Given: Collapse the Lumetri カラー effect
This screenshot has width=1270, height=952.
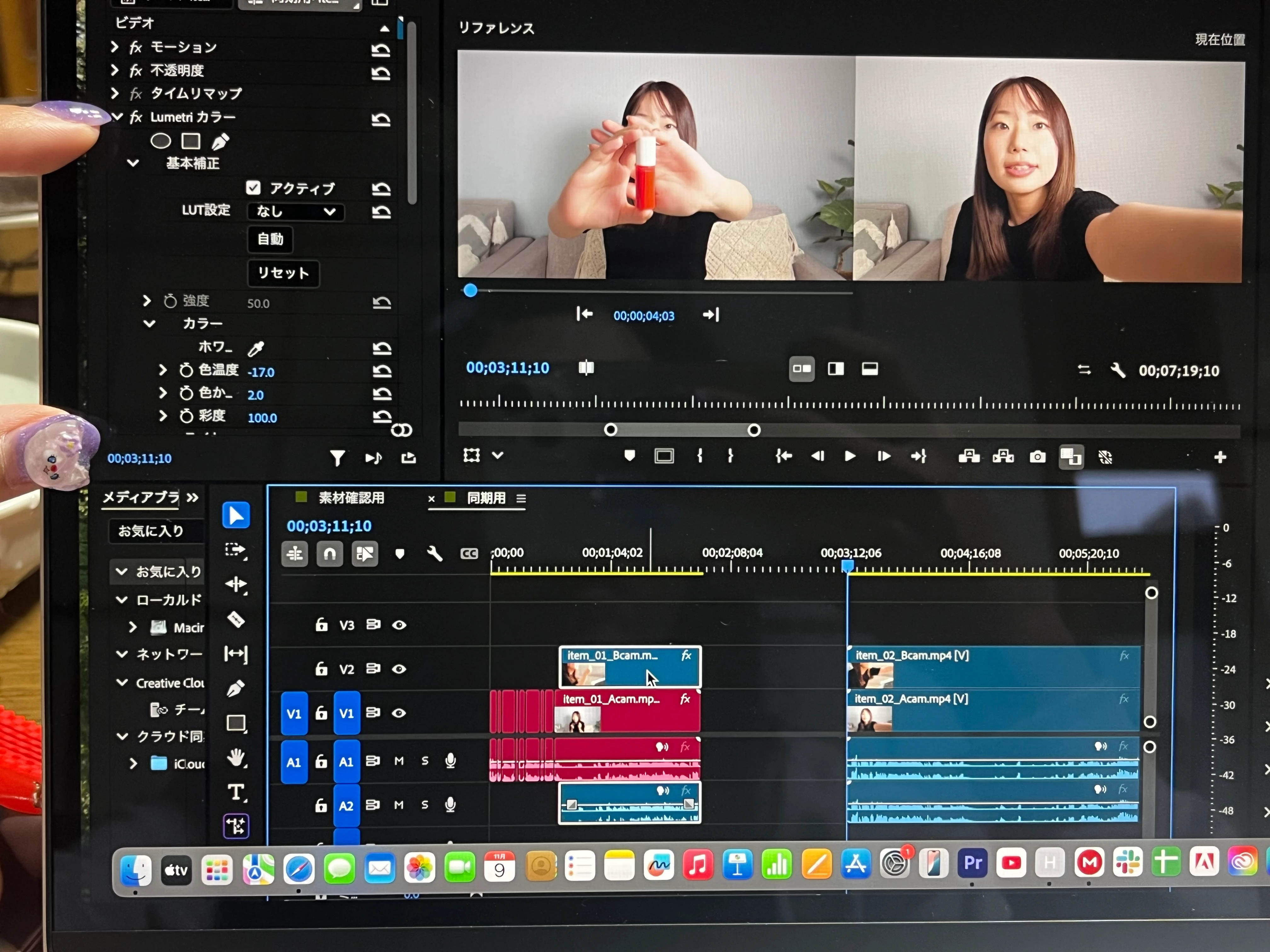Looking at the screenshot, I should [118, 117].
